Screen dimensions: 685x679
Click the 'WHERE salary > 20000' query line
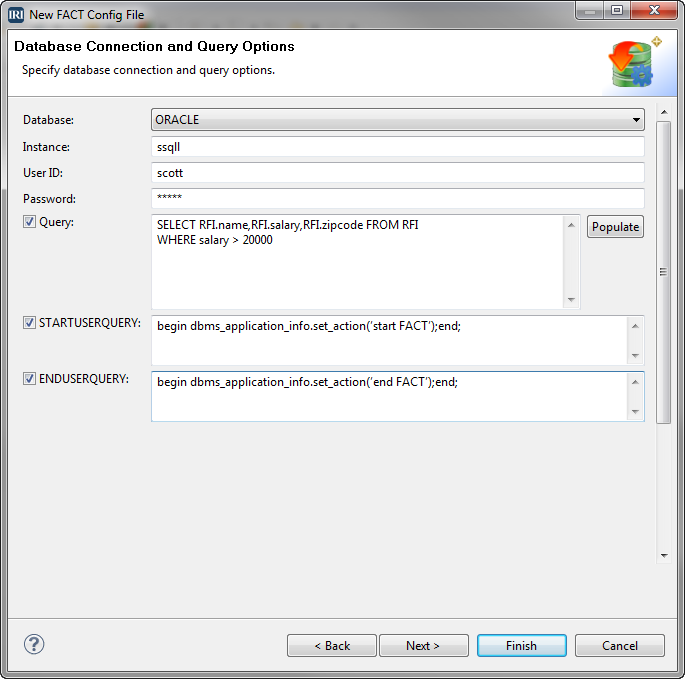[214, 240]
